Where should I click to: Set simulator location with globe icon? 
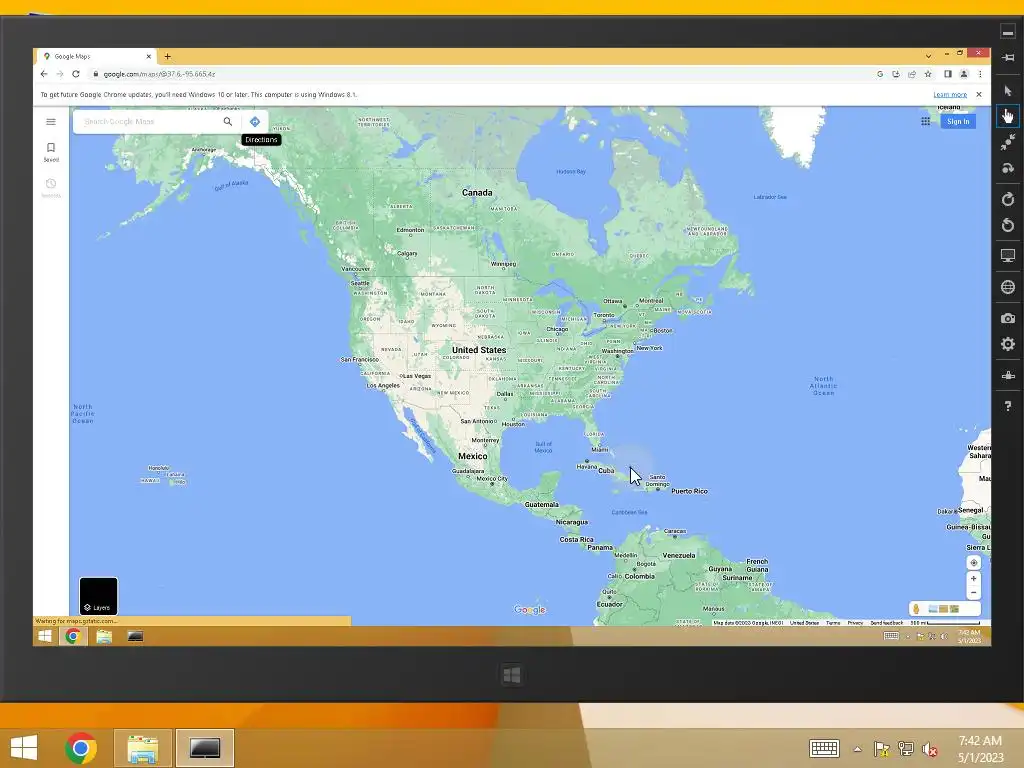1008,287
